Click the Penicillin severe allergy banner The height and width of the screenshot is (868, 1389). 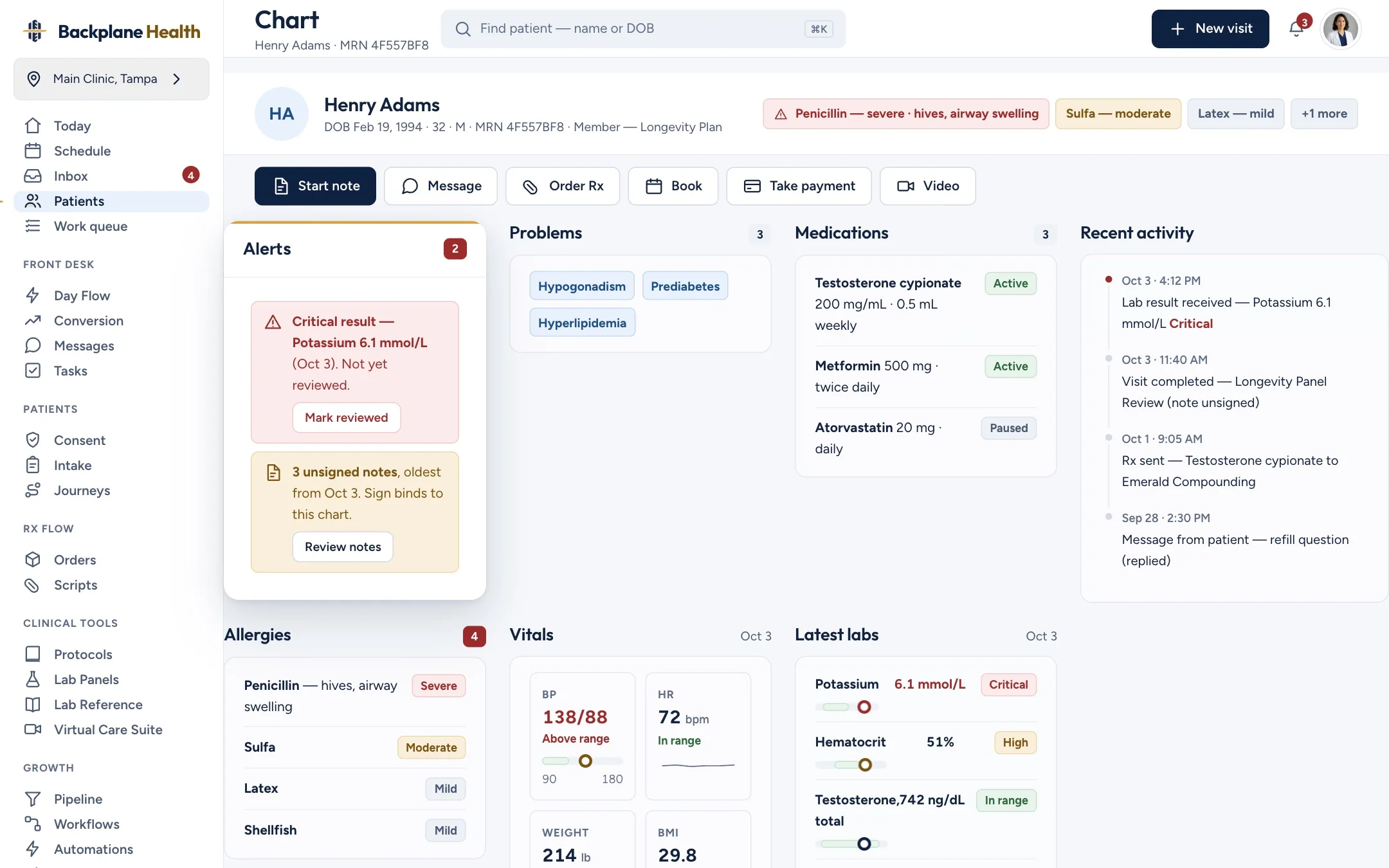[906, 113]
